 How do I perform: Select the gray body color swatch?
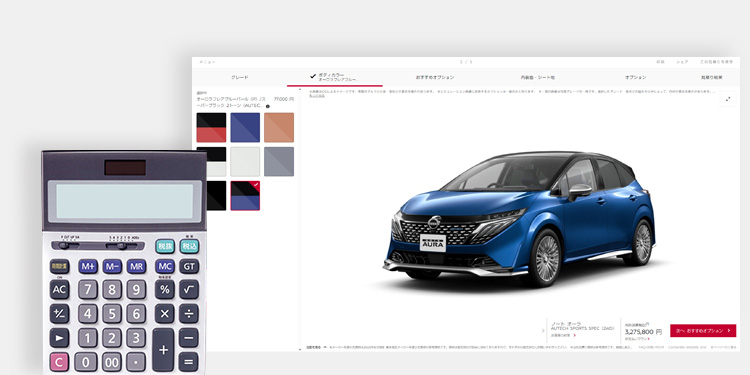279,162
